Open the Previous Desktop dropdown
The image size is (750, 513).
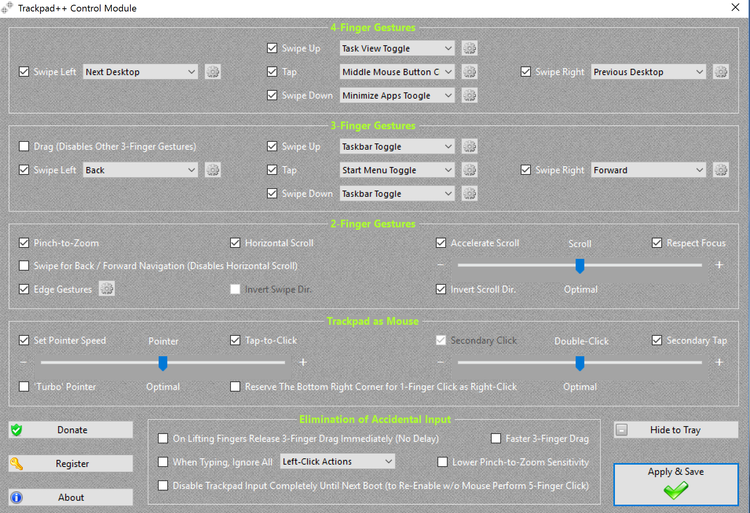(648, 72)
